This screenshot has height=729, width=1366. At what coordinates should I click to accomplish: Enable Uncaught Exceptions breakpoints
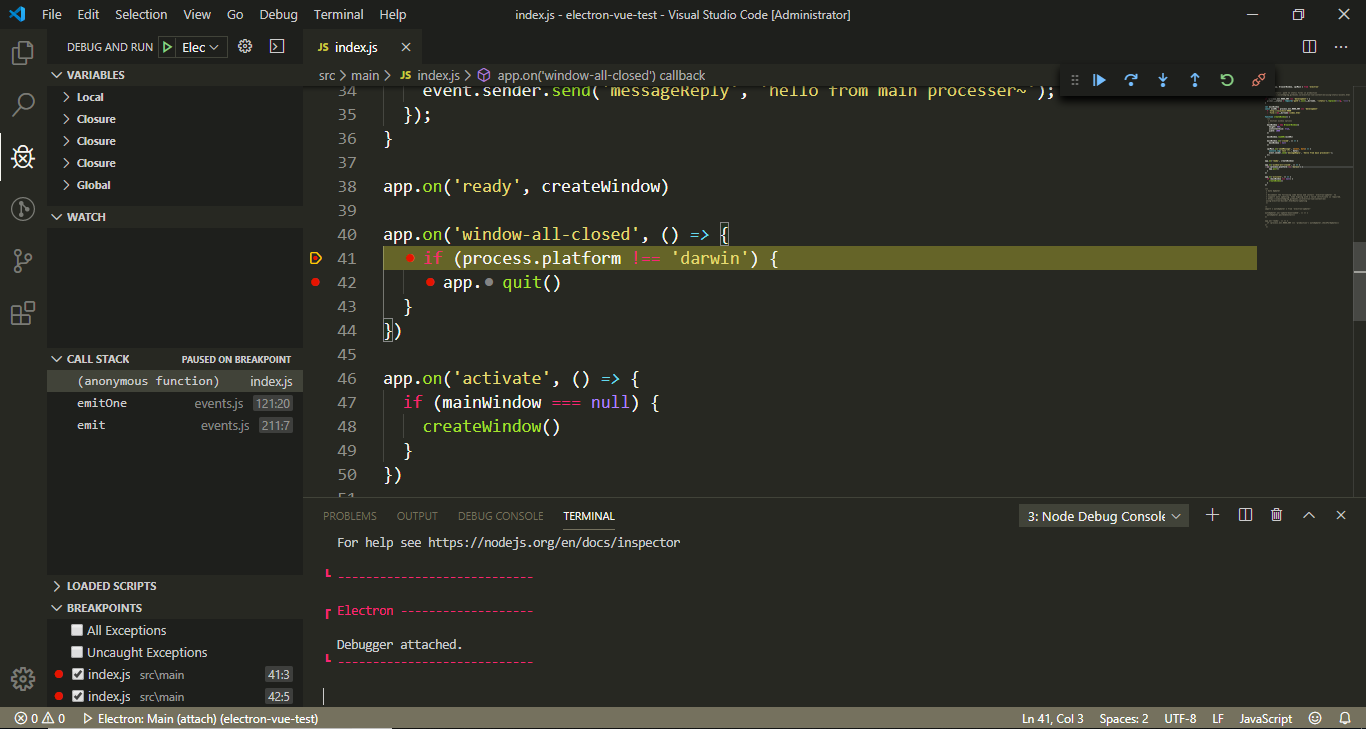click(76, 652)
